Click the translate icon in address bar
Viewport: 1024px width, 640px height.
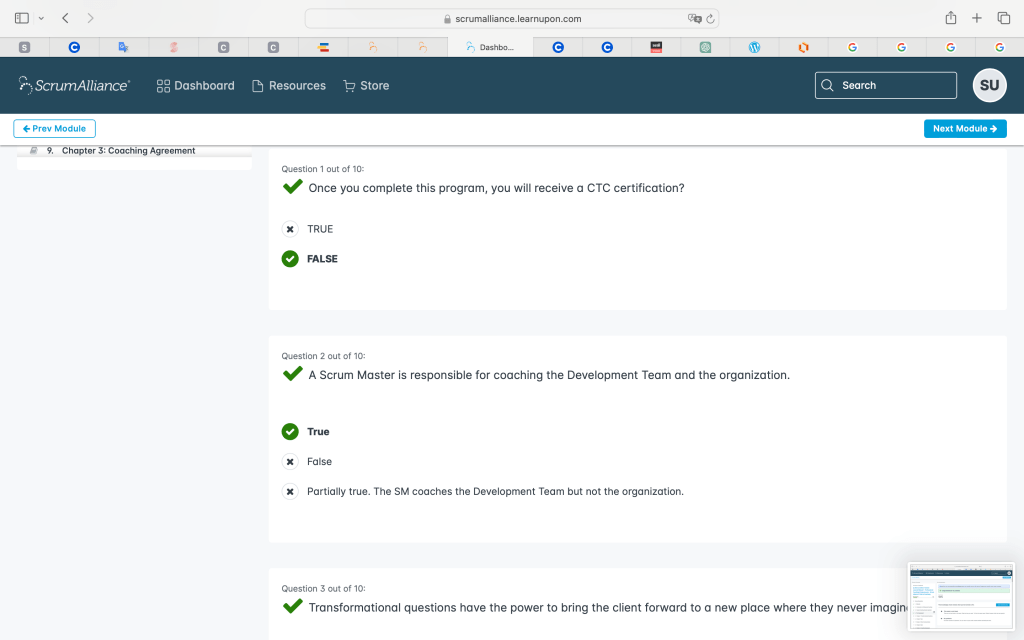tap(694, 19)
